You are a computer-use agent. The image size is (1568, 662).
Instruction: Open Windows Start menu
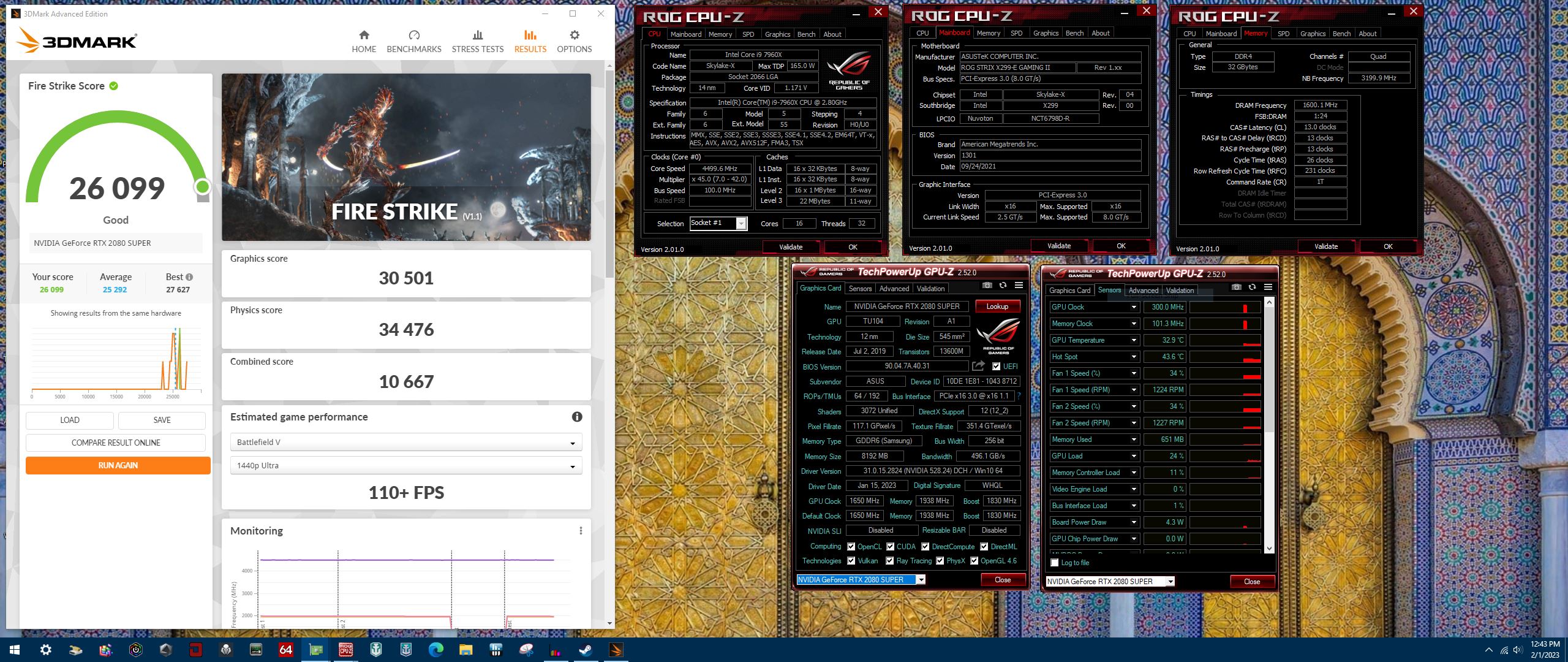click(x=15, y=650)
